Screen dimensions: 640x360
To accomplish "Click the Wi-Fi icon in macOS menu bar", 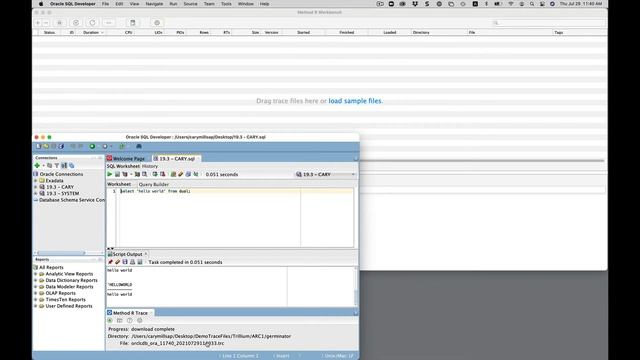I will [511, 4].
